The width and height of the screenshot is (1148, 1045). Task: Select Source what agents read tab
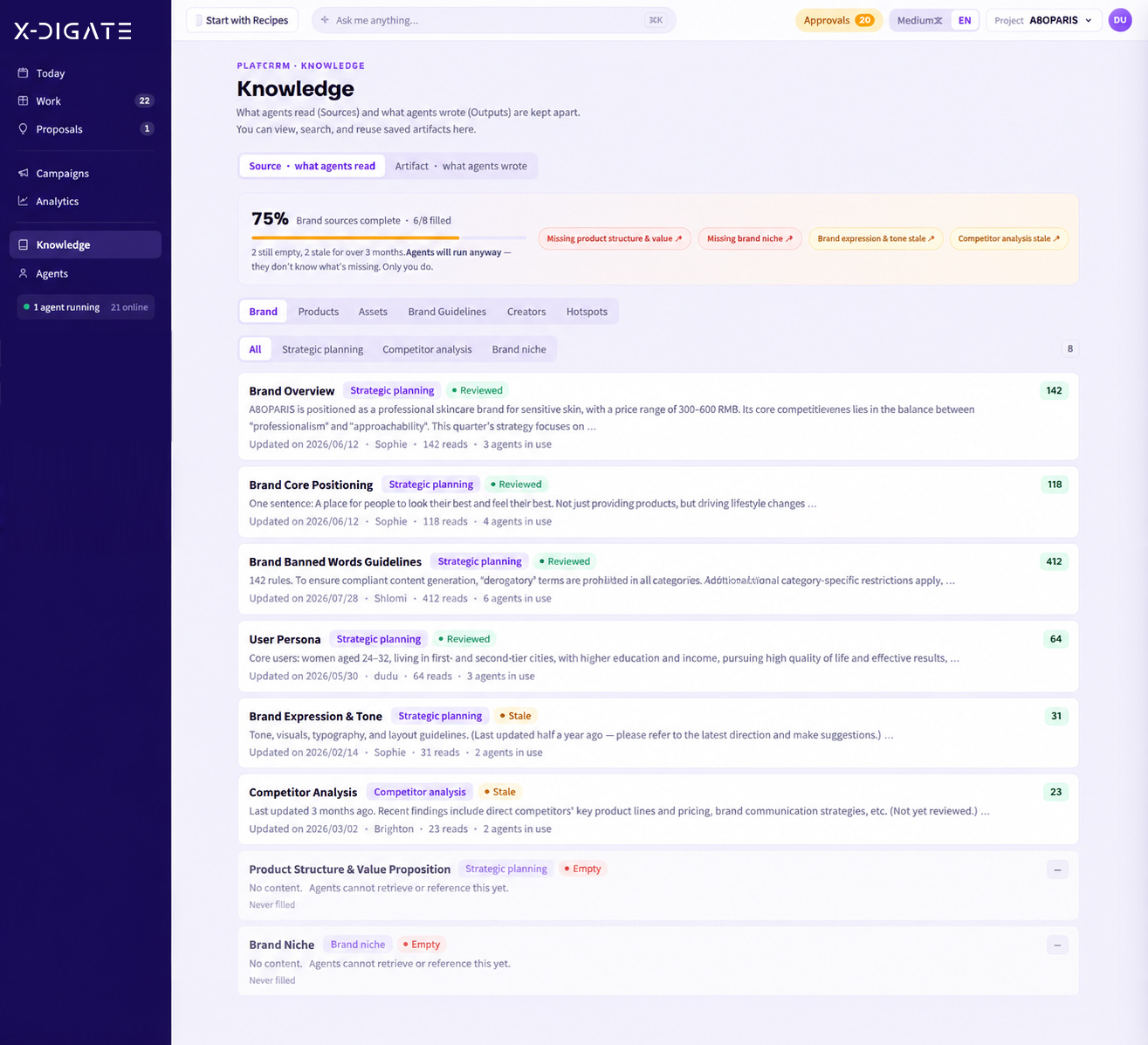coord(312,166)
